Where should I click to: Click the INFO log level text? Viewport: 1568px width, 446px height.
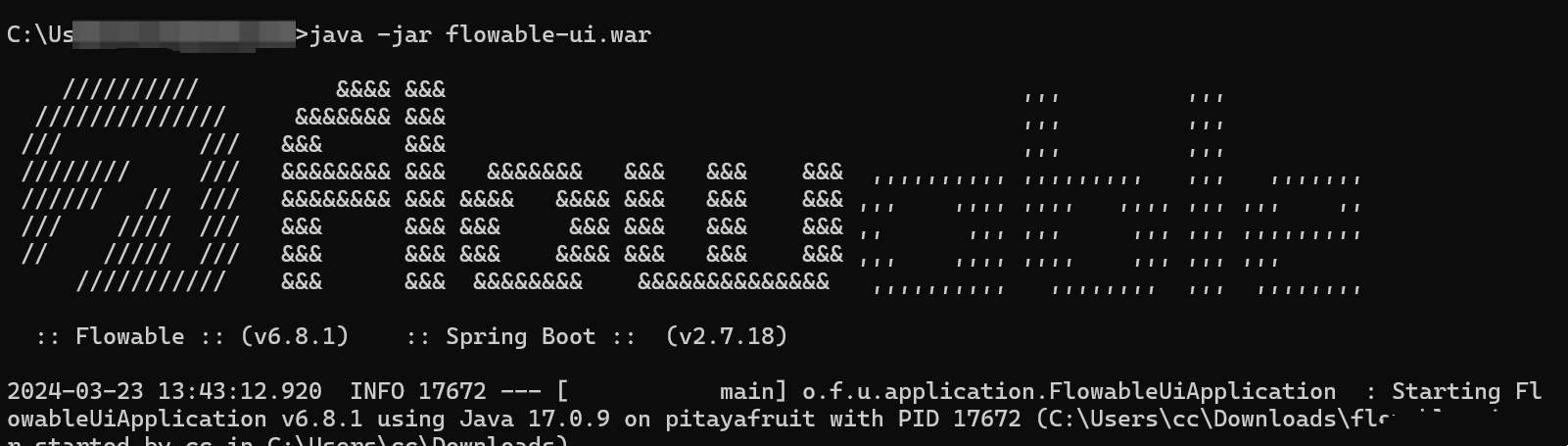point(377,391)
